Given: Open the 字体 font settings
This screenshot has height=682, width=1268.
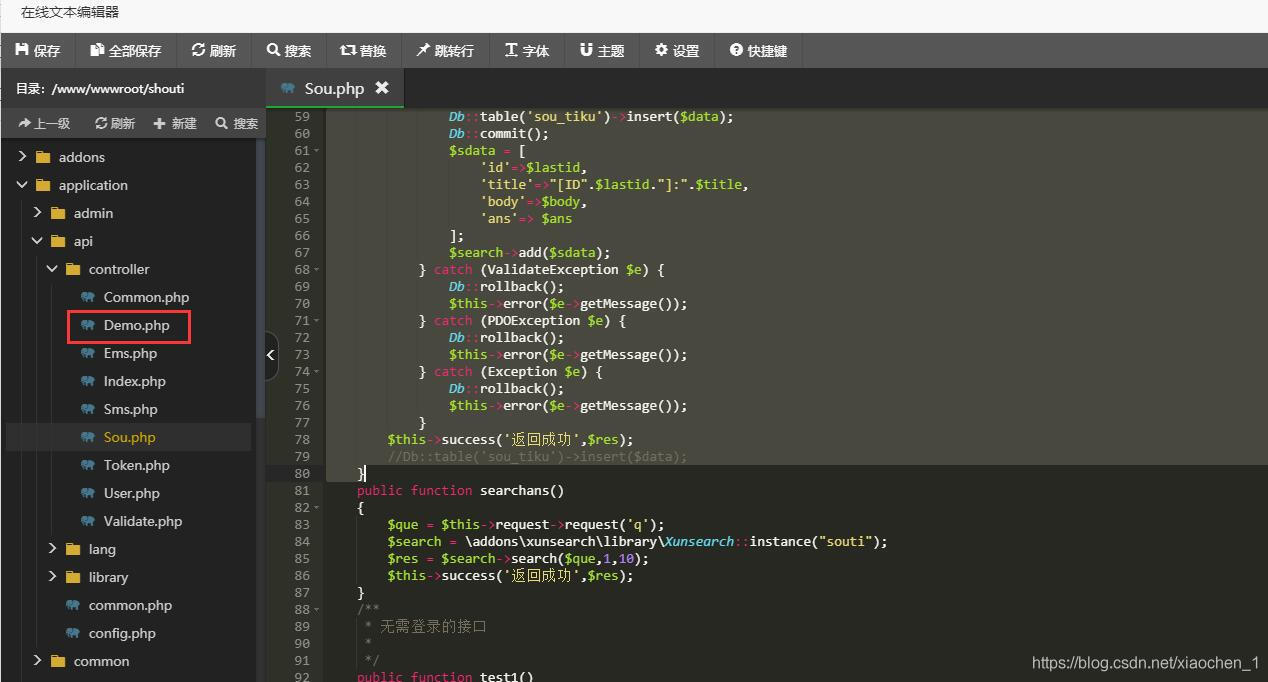Looking at the screenshot, I should (527, 50).
